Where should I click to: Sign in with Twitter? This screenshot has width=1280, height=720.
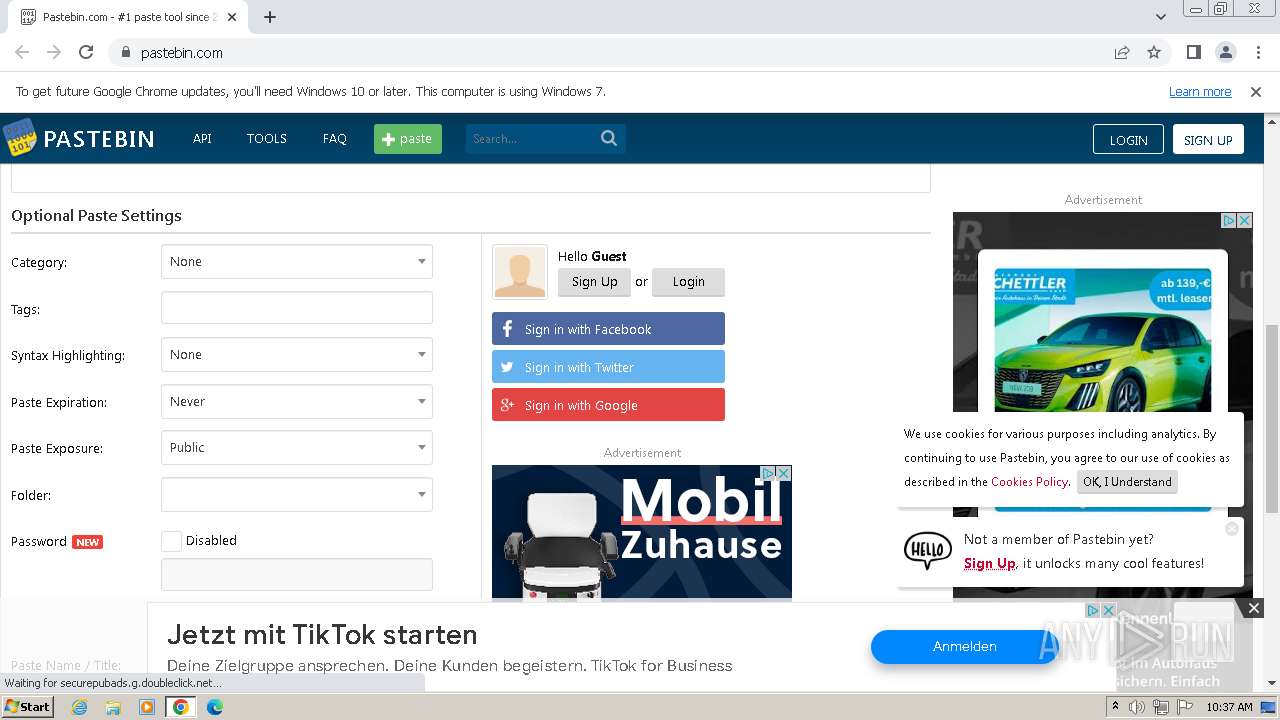(608, 367)
